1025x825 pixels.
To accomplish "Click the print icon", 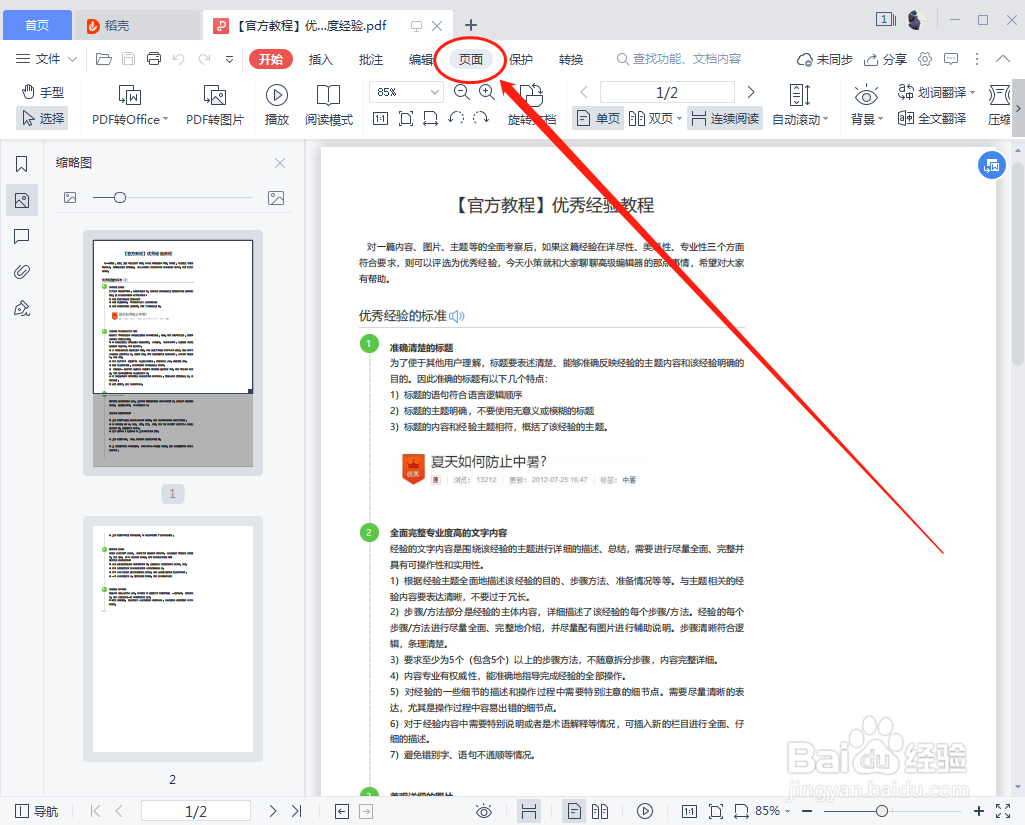I will (x=154, y=59).
